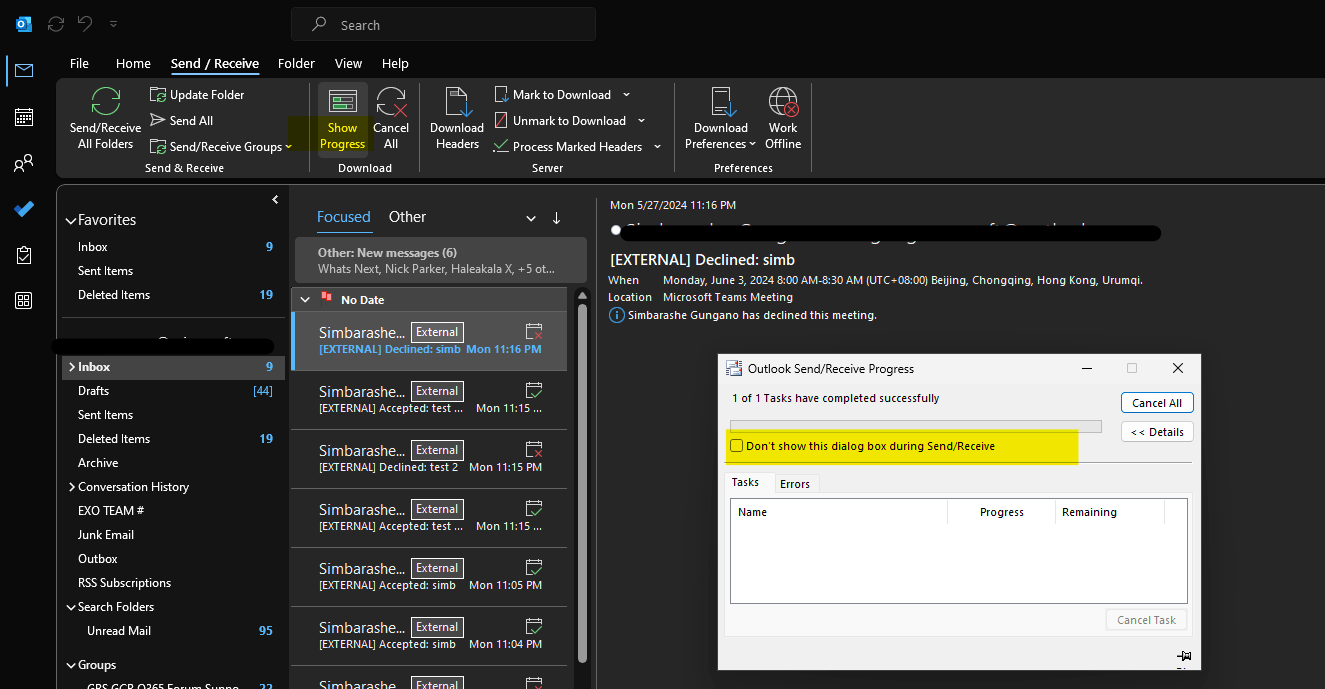Open the Accepted: simb message from 11:05 PM
Viewport: 1325px width, 689px height.
[428, 576]
